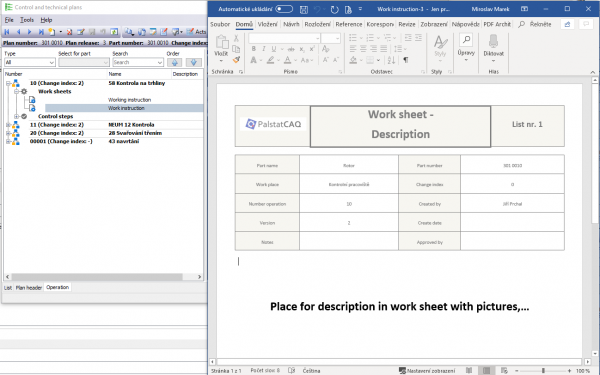Switch to List tab at bottom
600x375 pixels.
(x=8, y=288)
